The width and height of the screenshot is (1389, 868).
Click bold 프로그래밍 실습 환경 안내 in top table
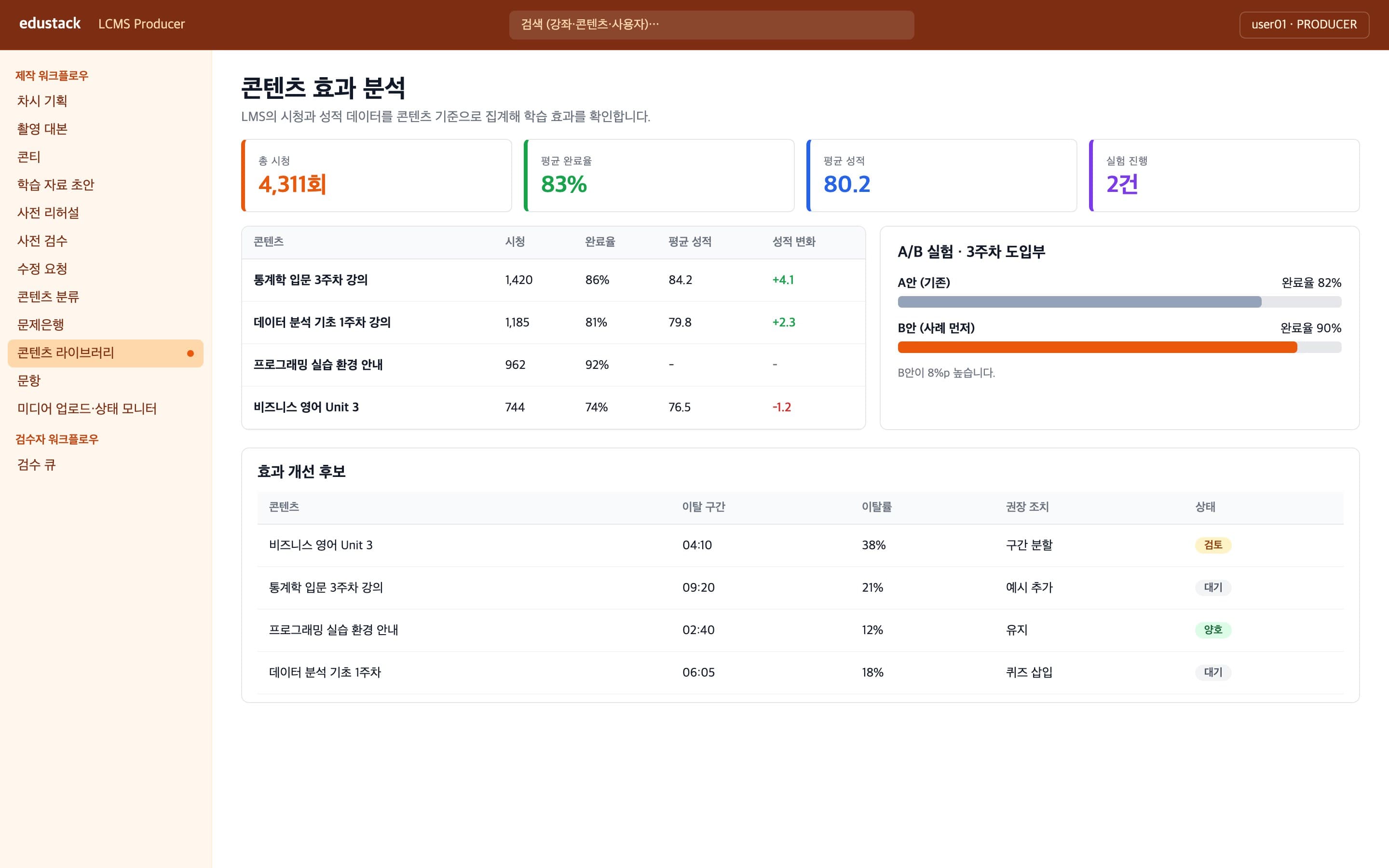(318, 365)
